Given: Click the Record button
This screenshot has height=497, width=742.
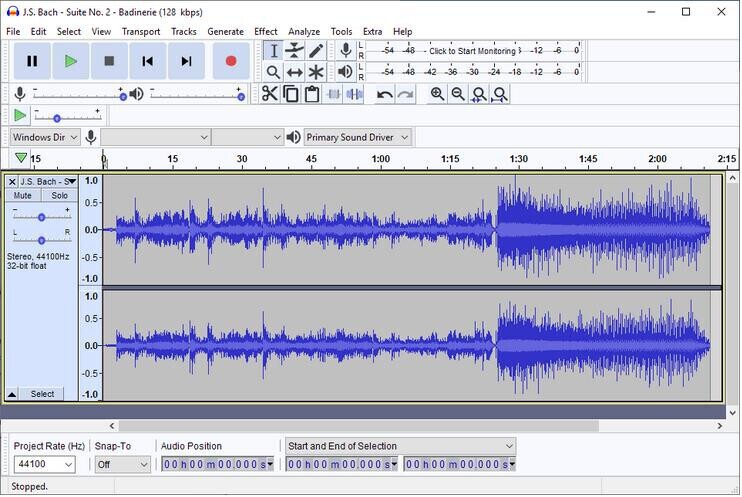Looking at the screenshot, I should [x=231, y=61].
